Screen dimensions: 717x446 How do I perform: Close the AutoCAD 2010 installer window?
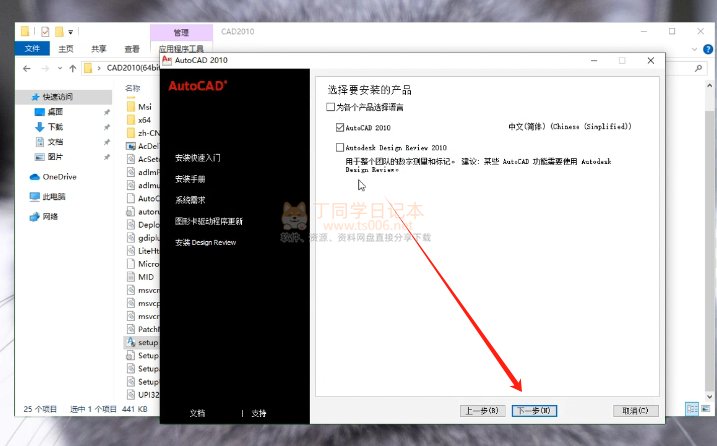651,60
